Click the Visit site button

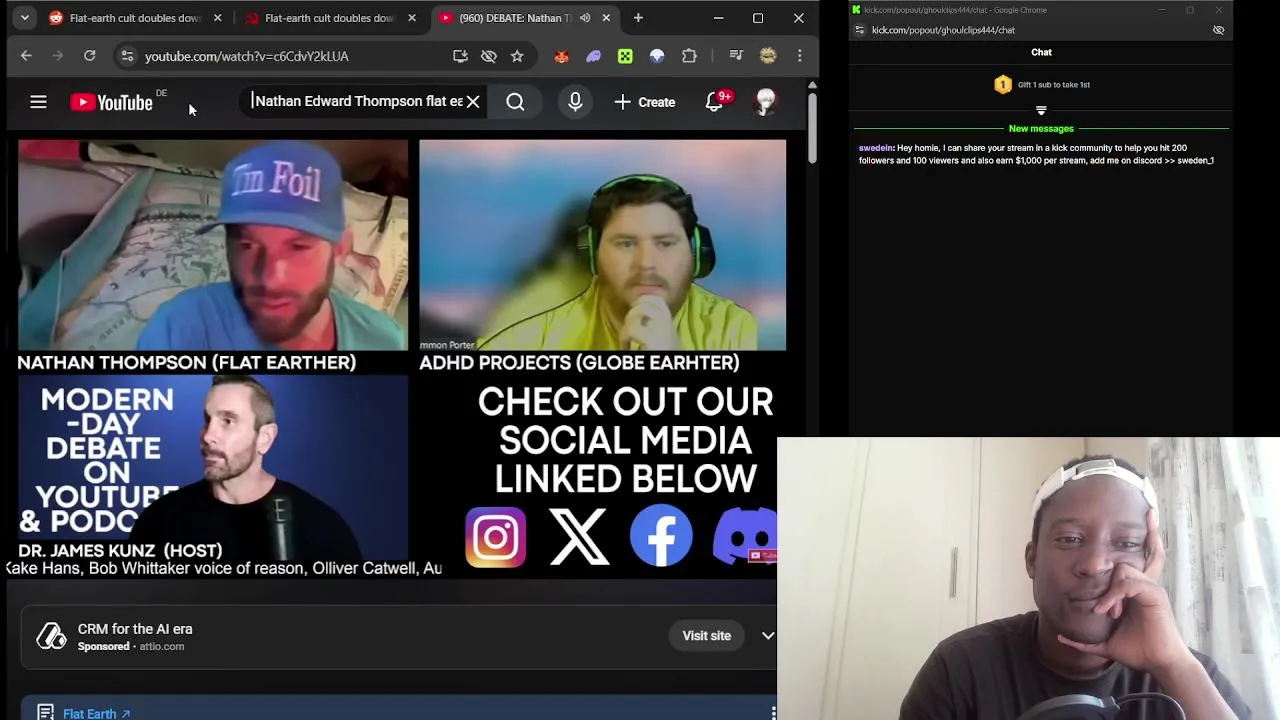coord(706,636)
